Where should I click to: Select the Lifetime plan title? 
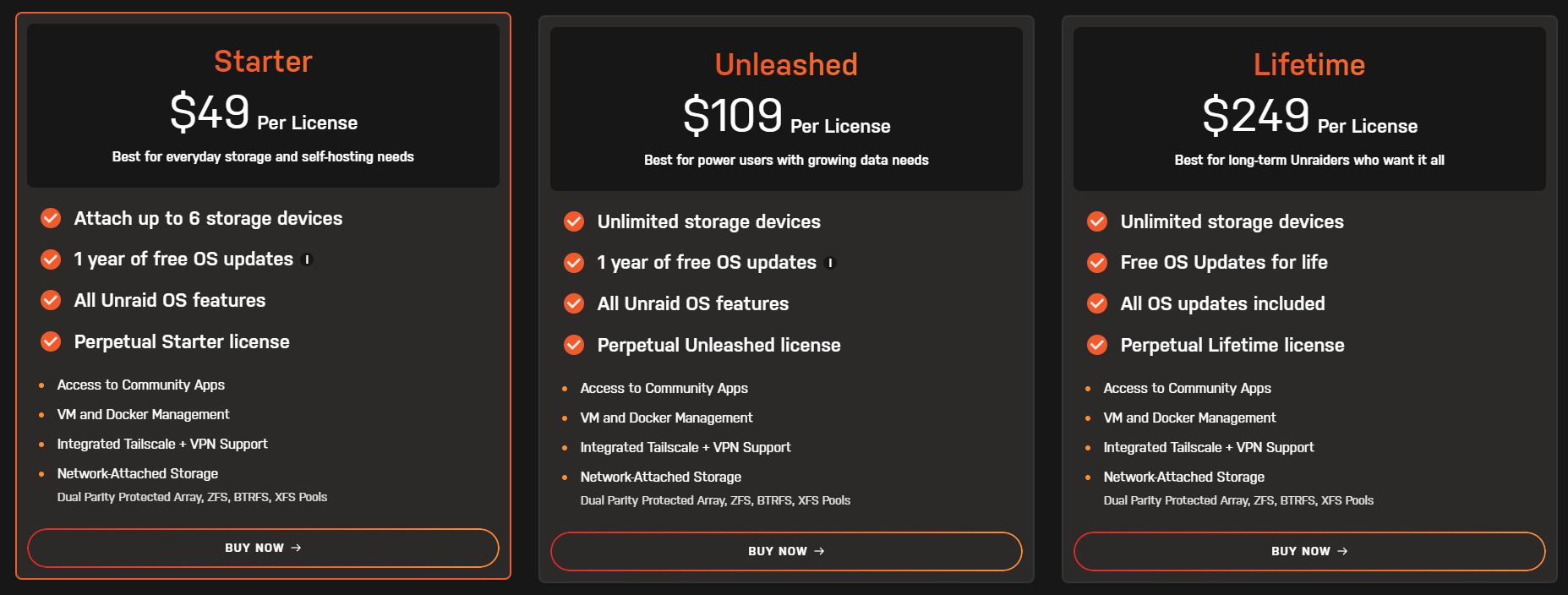point(1309,65)
